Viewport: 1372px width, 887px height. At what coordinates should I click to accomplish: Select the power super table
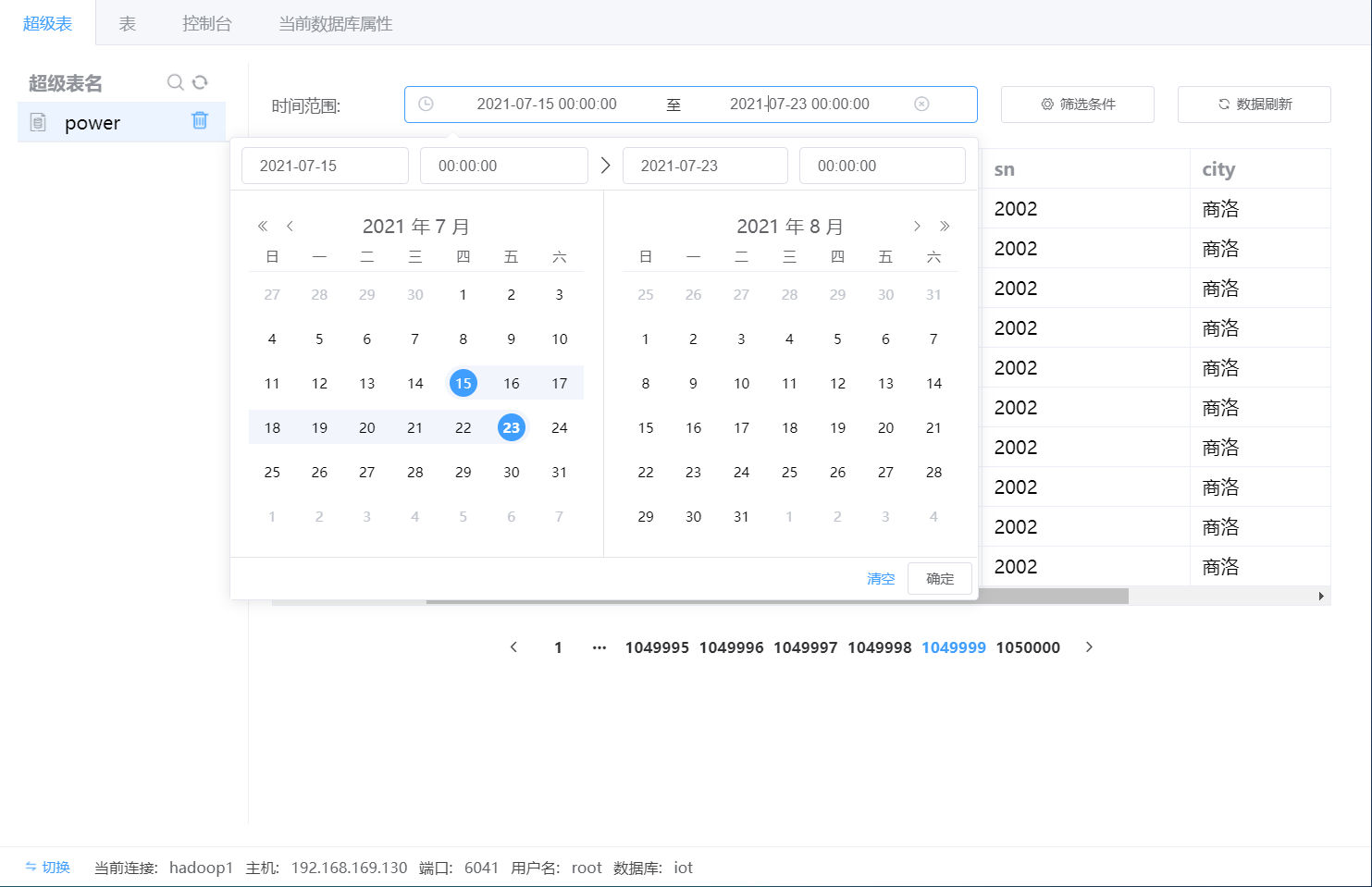coord(121,122)
